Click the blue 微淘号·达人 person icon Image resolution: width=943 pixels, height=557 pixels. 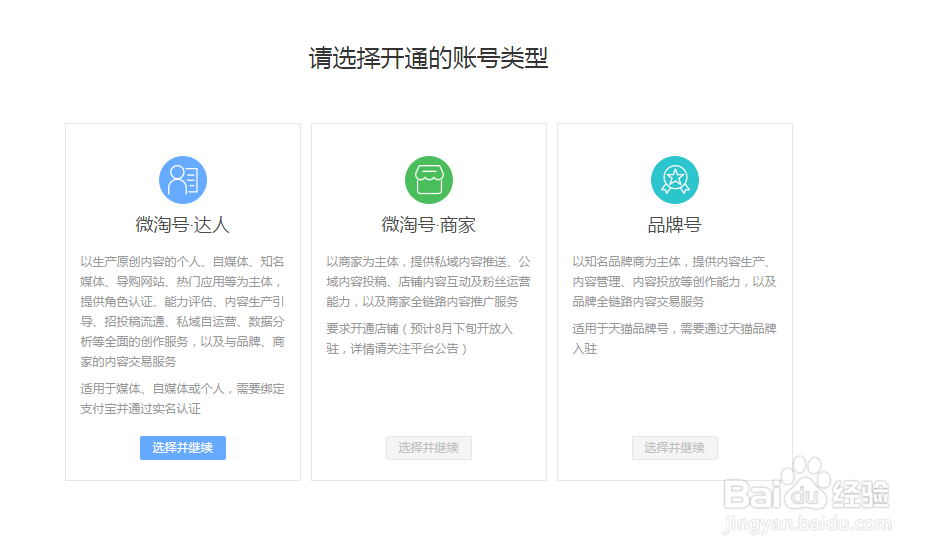183,180
